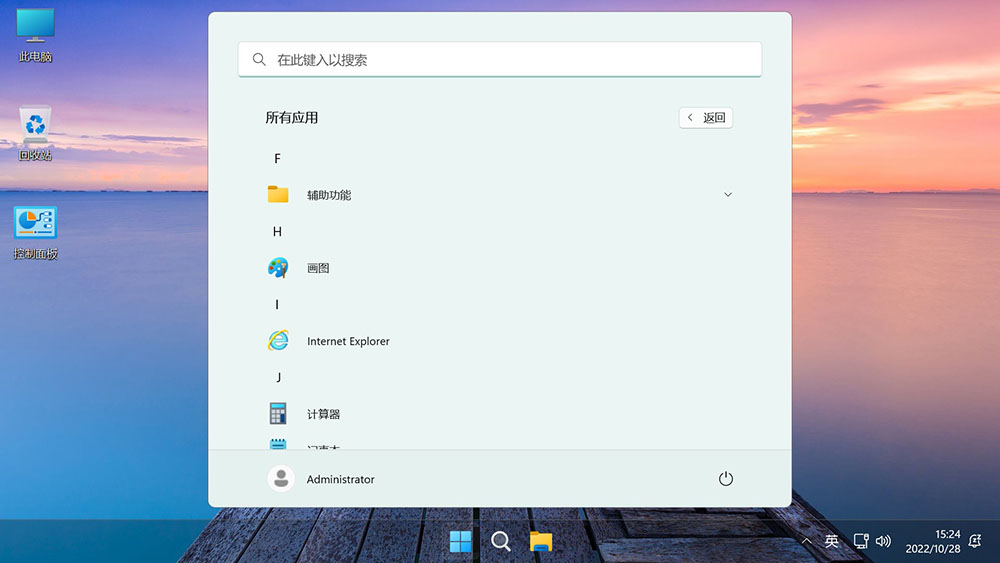The width and height of the screenshot is (1000, 563).
Task: Open the taskbar search magnifier icon
Action: pos(501,541)
